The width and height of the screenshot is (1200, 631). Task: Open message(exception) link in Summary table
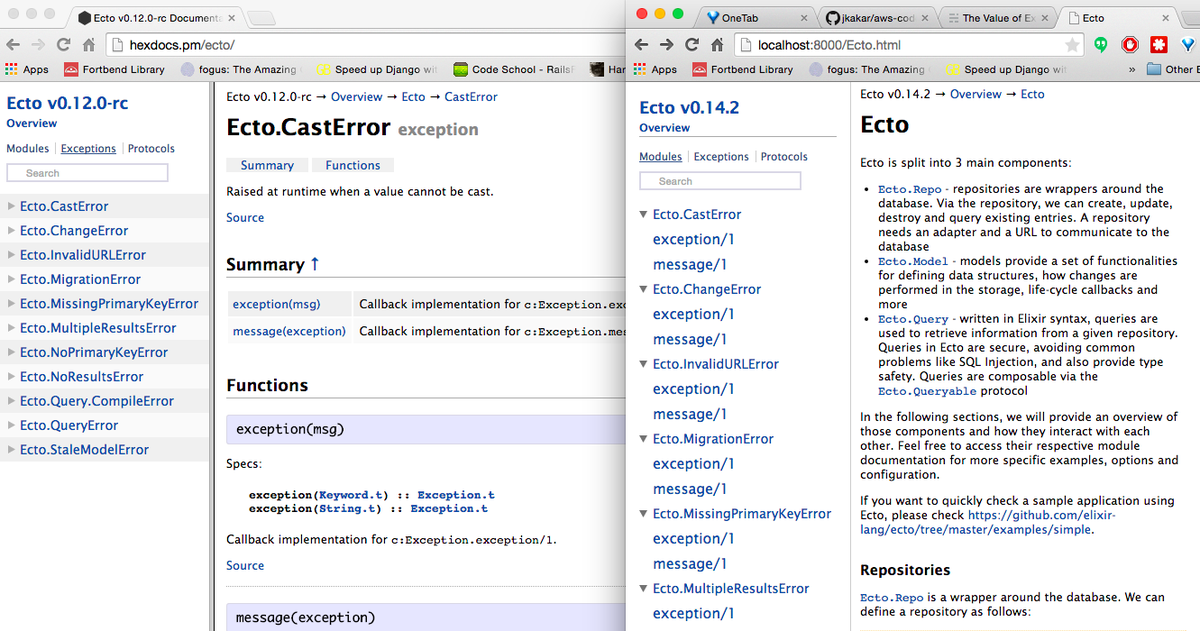click(289, 331)
